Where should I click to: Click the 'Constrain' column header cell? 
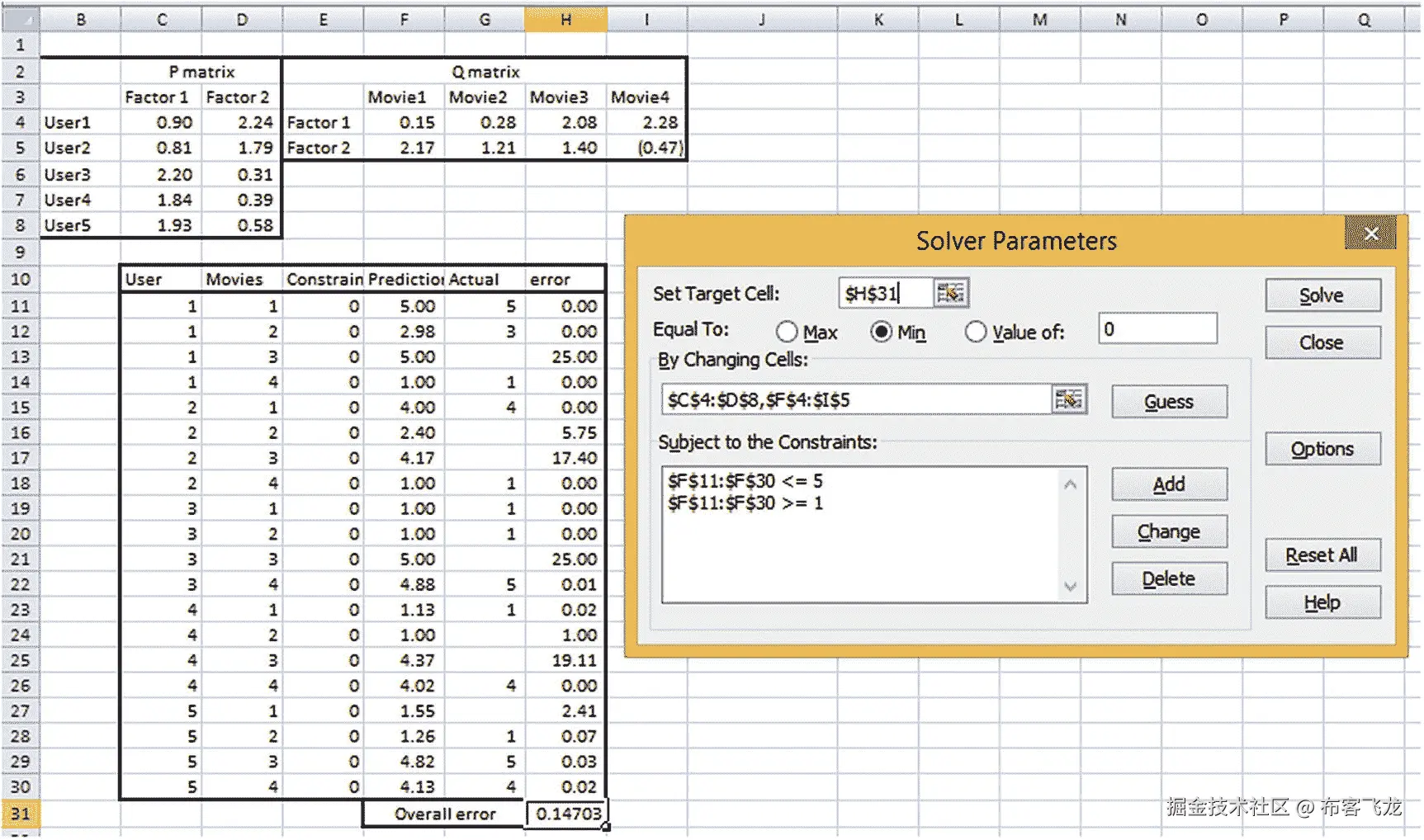324,280
